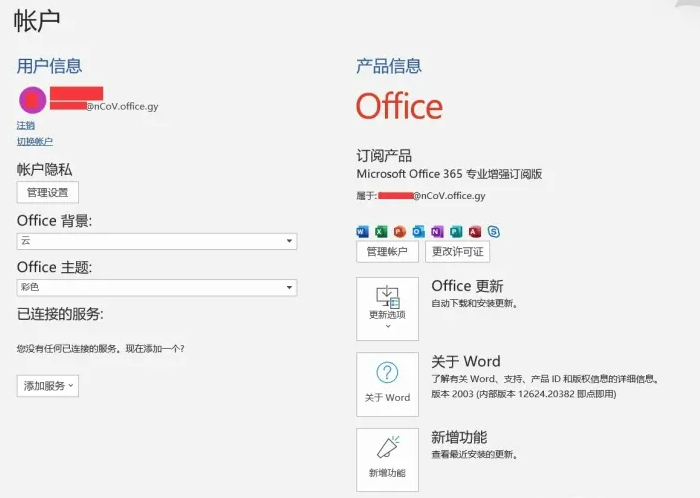
Task: Open the 更新选项 update options button
Action: click(x=388, y=309)
